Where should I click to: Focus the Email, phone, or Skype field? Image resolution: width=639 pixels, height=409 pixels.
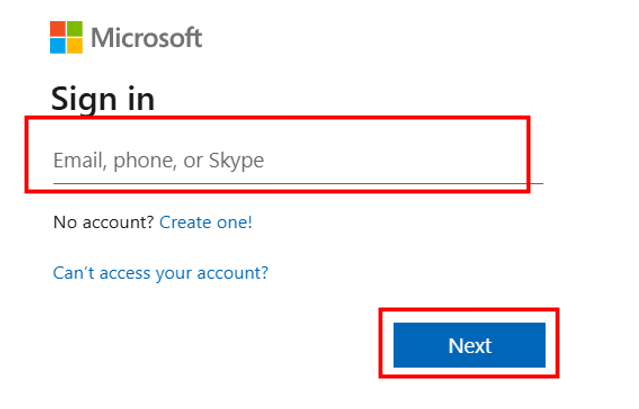[280, 160]
